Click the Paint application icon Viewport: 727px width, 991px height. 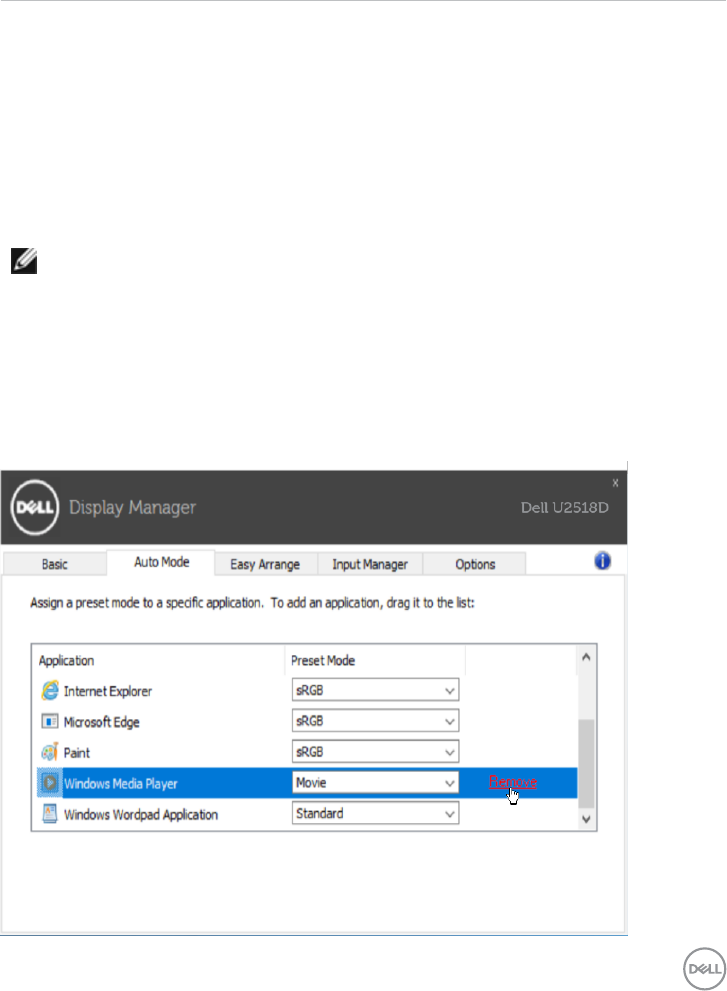point(50,752)
